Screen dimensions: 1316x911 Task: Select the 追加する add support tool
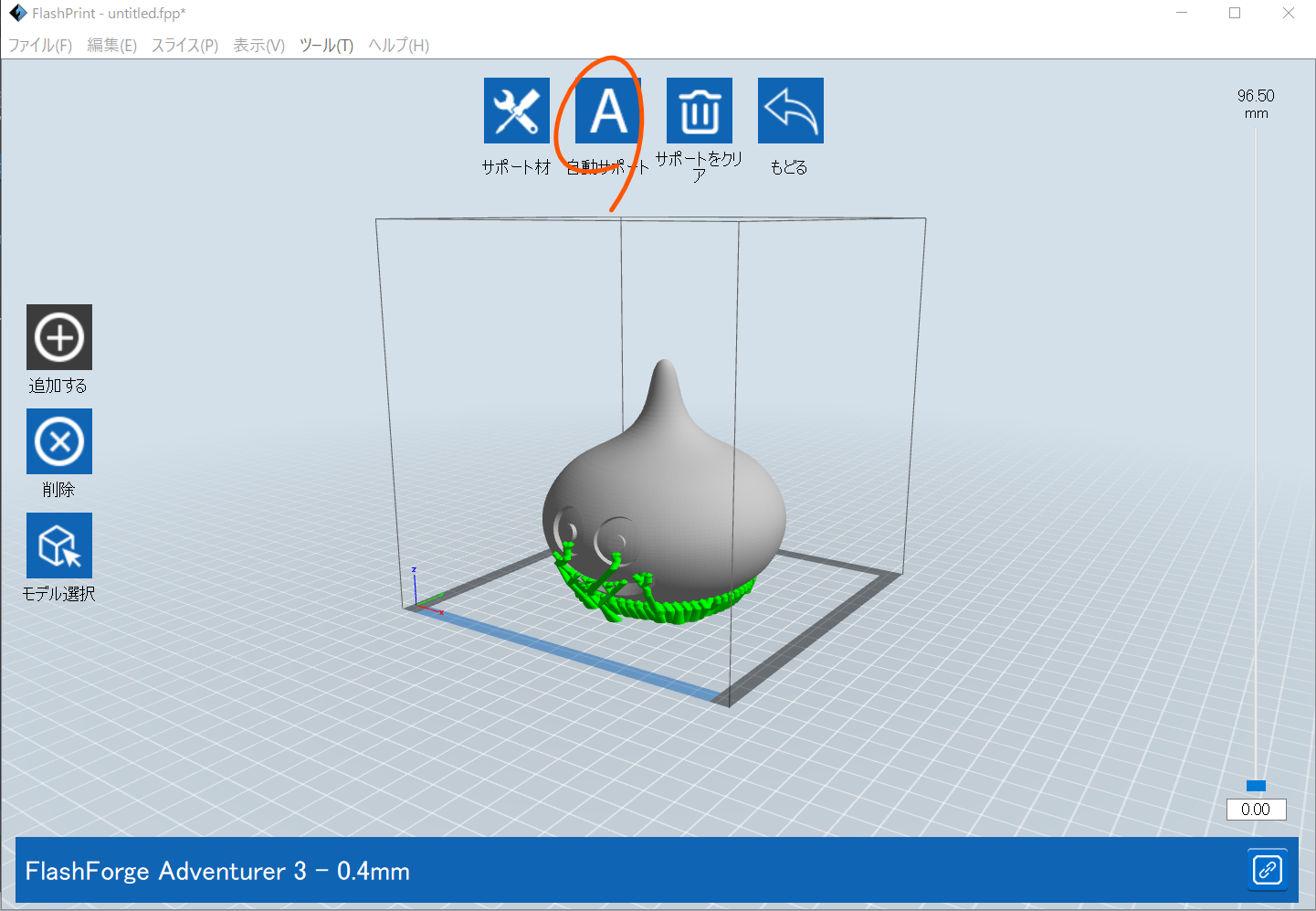59,337
